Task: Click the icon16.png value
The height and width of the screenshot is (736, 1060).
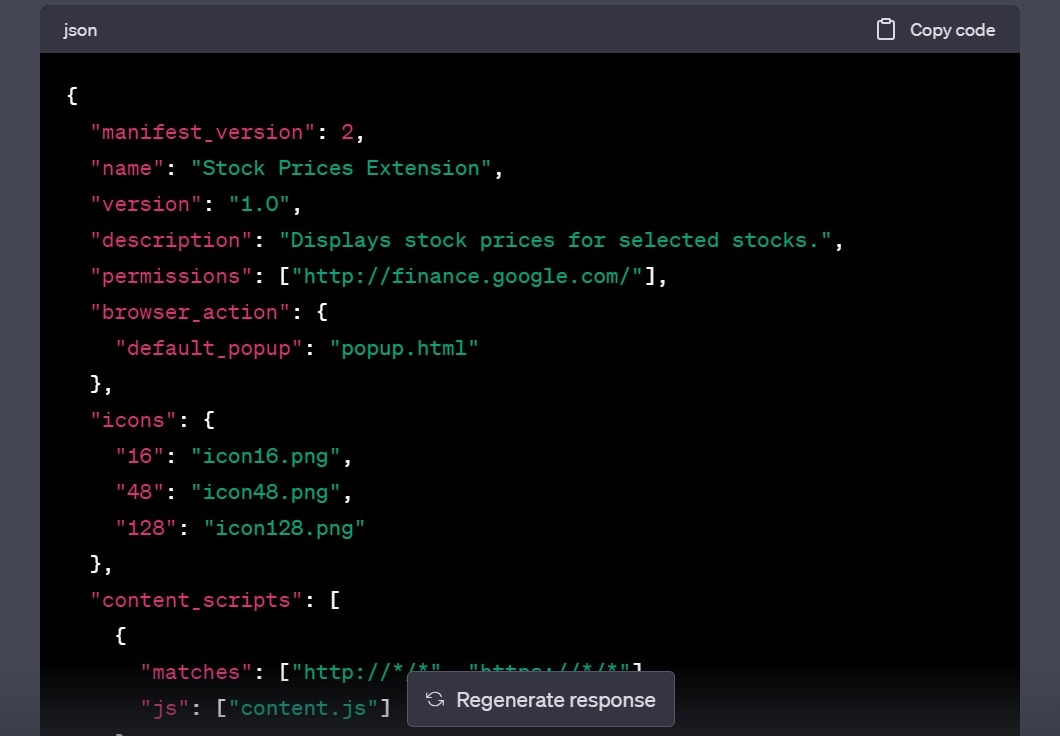Action: tap(265, 456)
